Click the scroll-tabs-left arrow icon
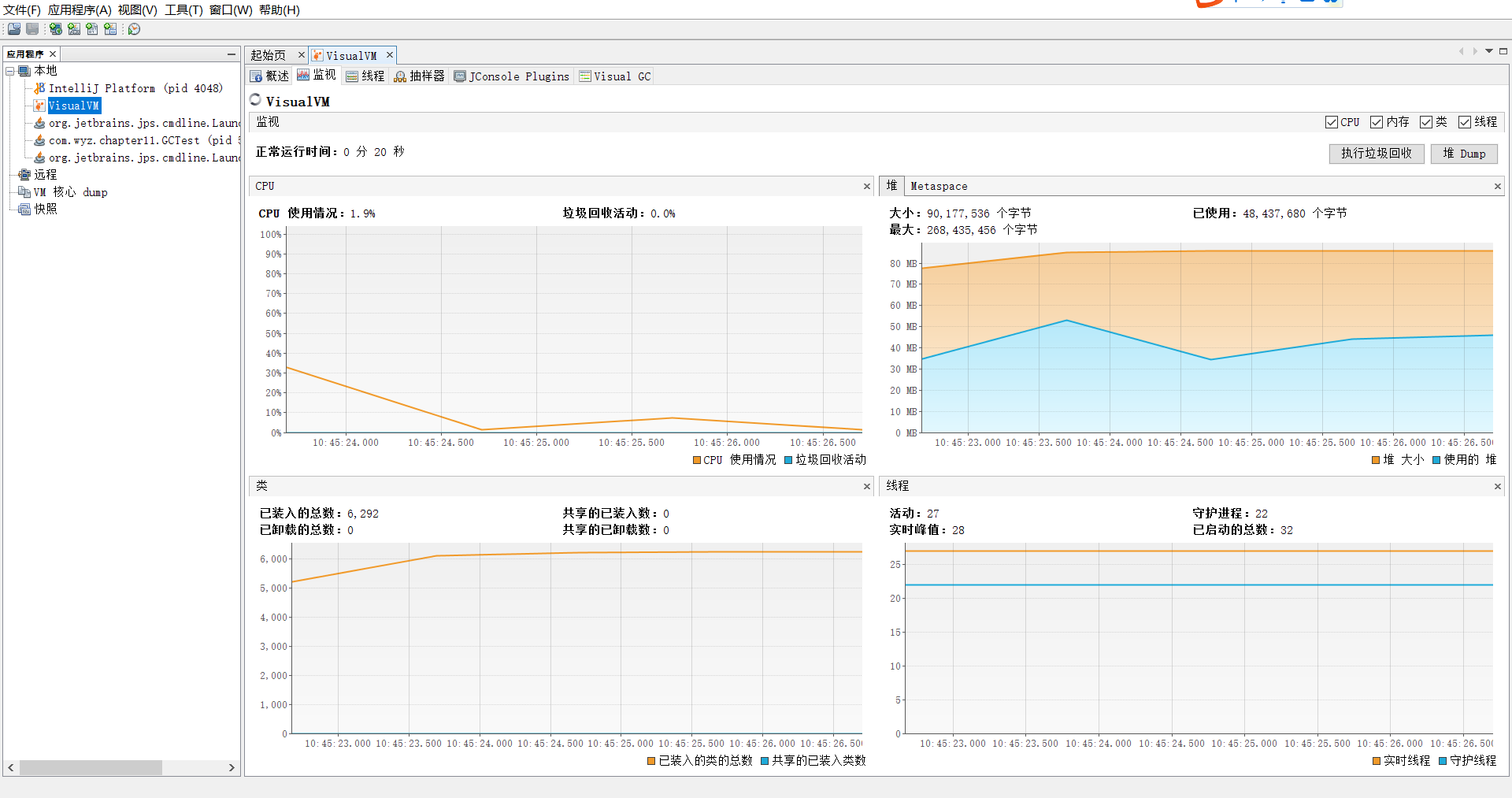1512x798 pixels. 1461,51
